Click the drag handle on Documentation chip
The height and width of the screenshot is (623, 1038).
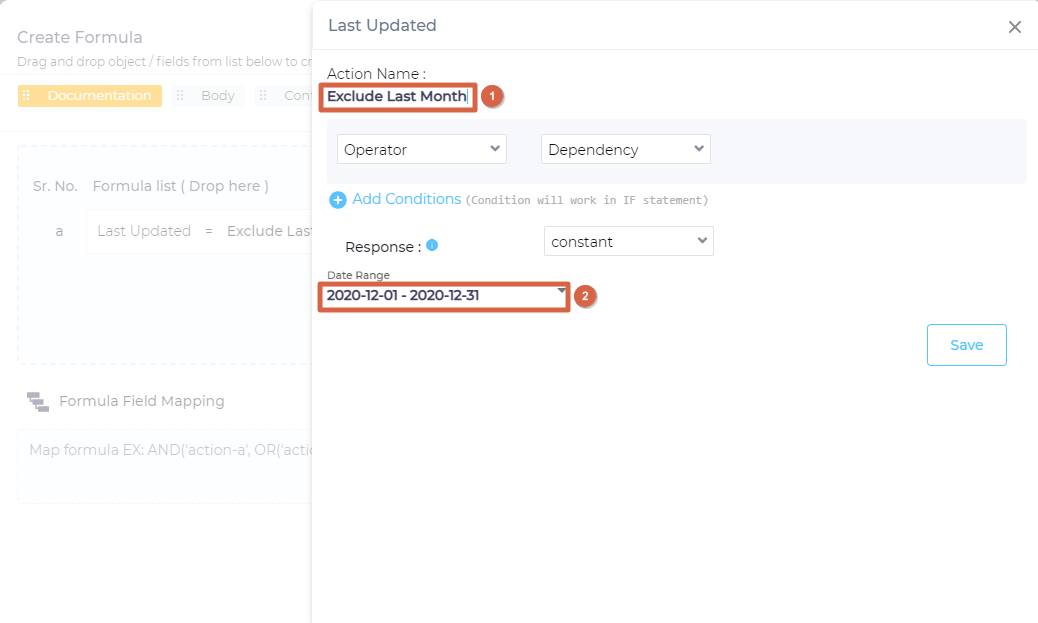pyautogui.click(x=27, y=96)
